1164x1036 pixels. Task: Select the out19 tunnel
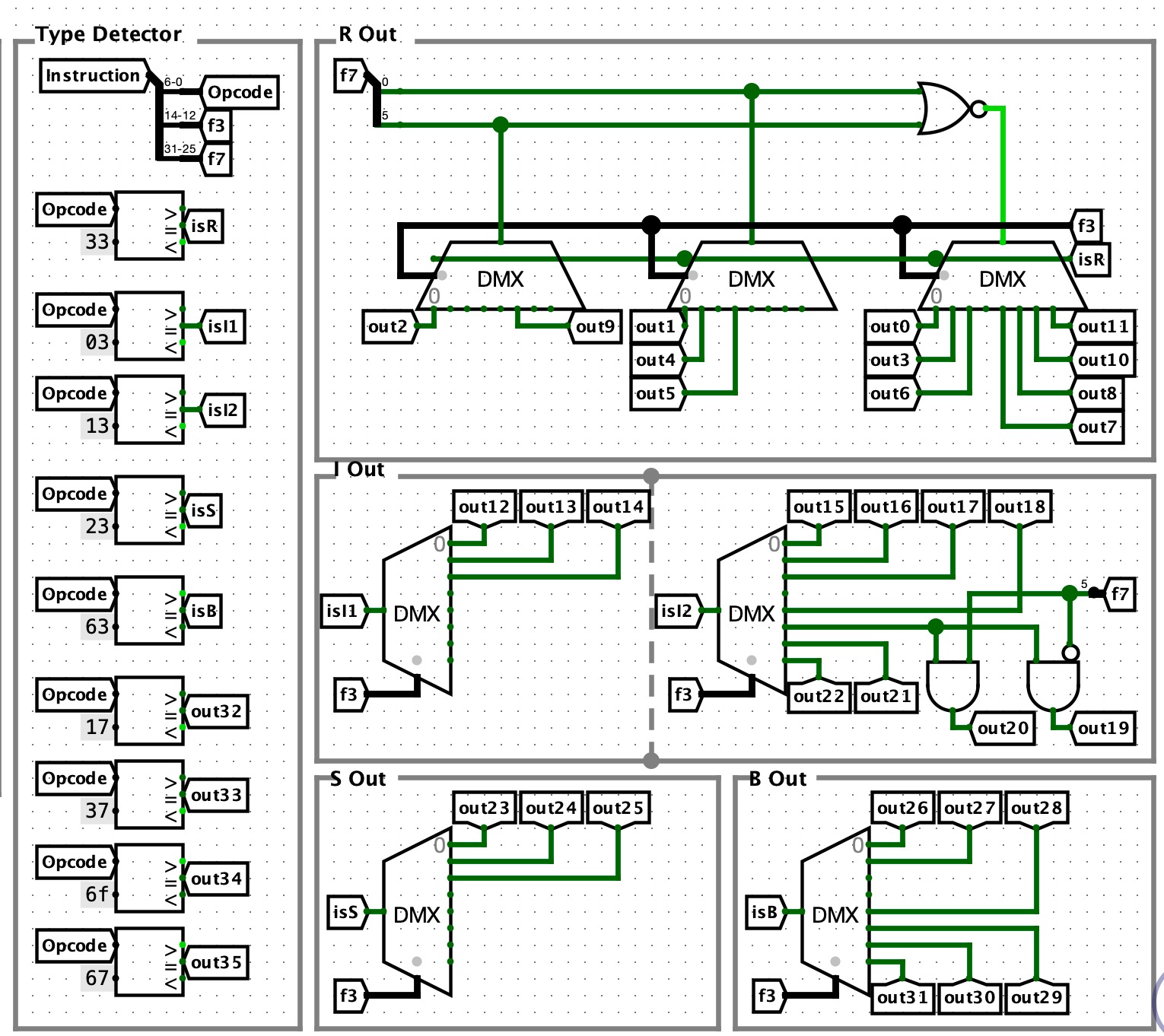(1103, 728)
